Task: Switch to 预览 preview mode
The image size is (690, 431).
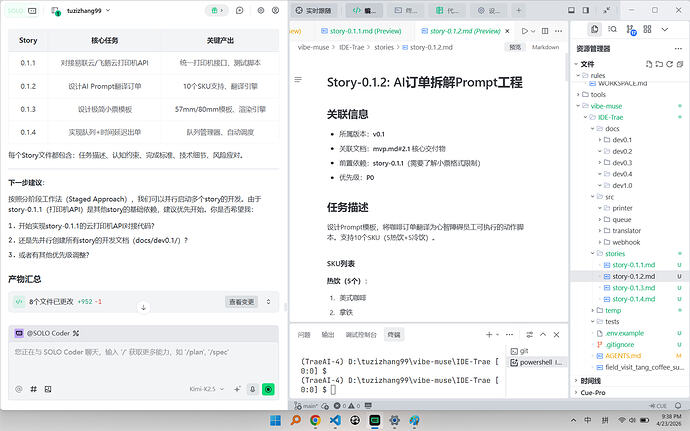Action: pyautogui.click(x=515, y=47)
